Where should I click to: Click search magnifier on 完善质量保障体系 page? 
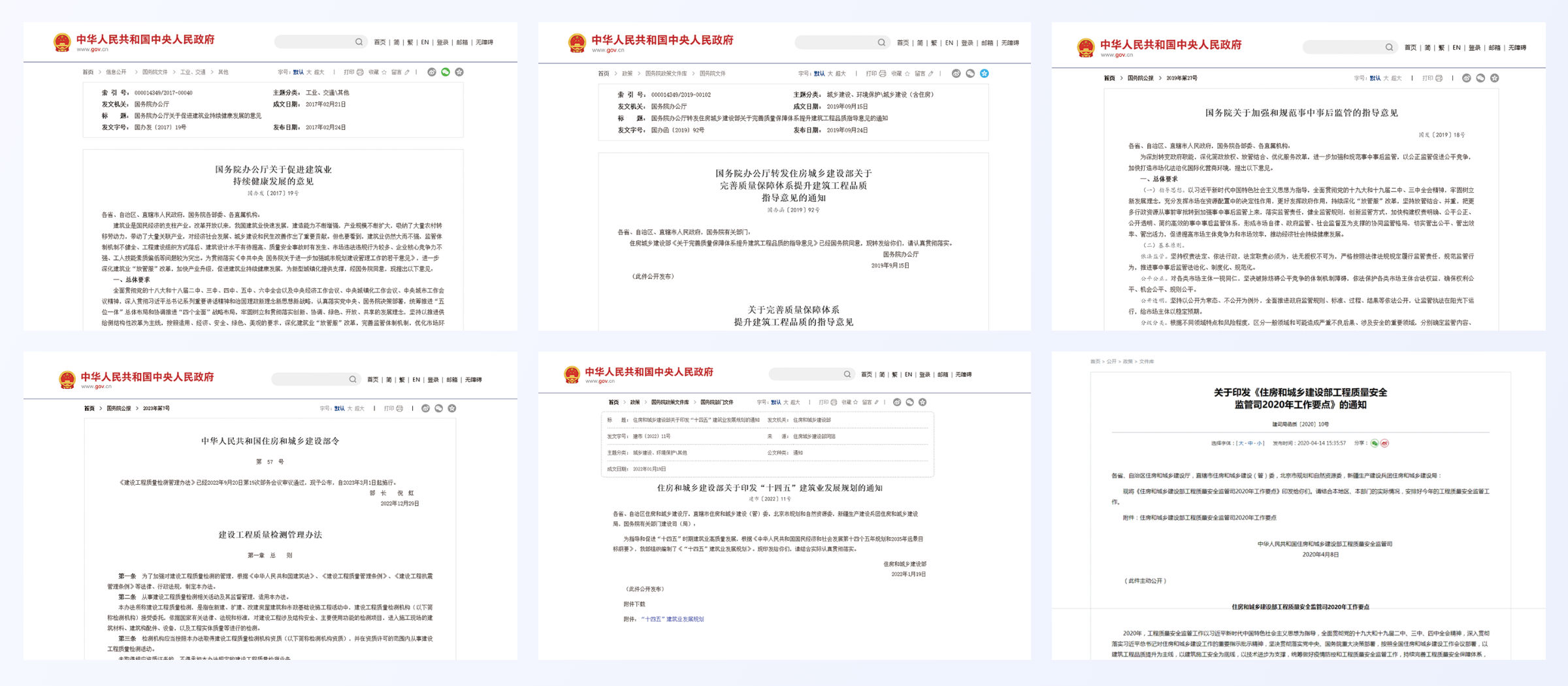(x=881, y=42)
